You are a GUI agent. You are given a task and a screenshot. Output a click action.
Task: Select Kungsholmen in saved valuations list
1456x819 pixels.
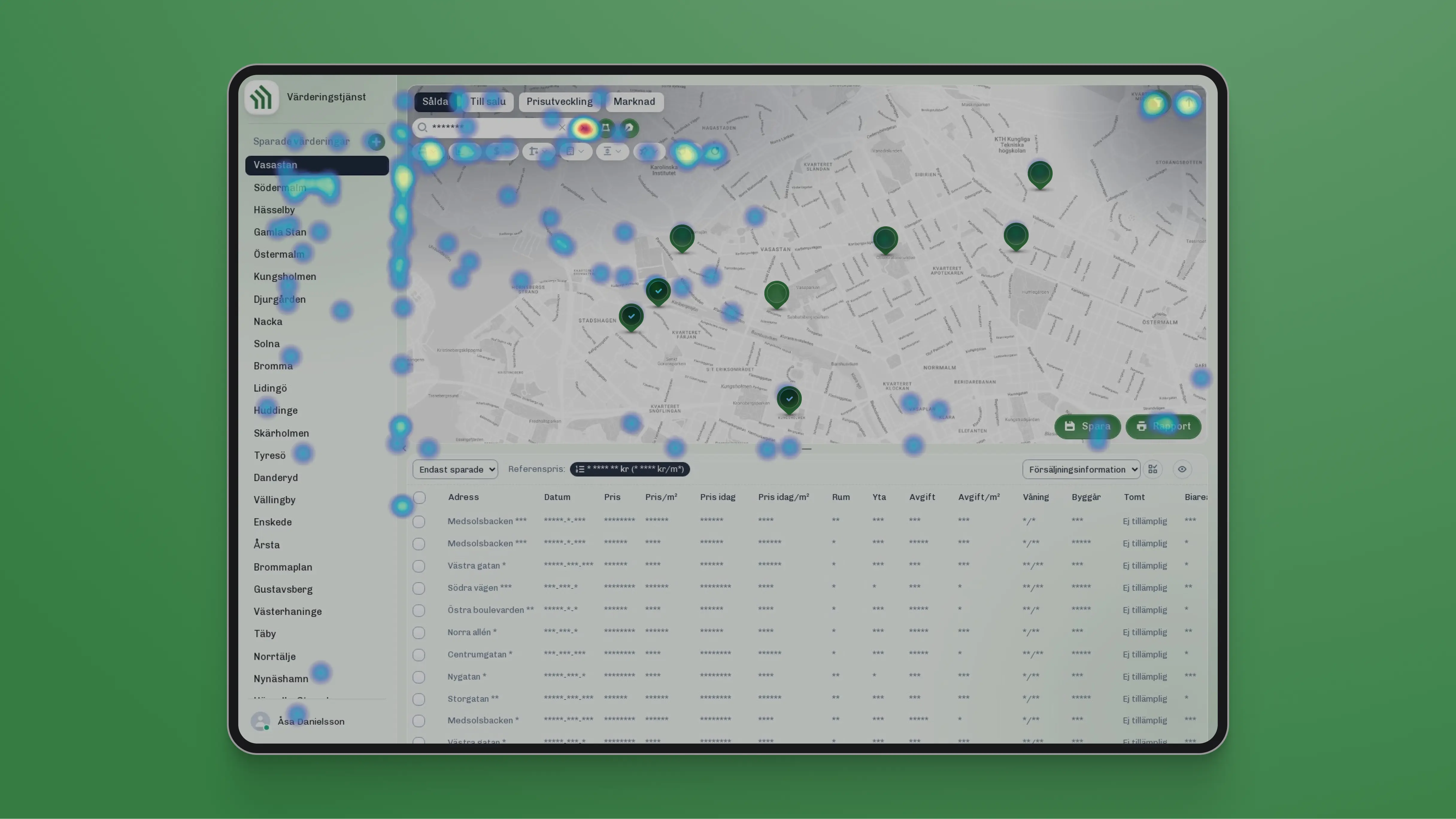[x=285, y=276]
